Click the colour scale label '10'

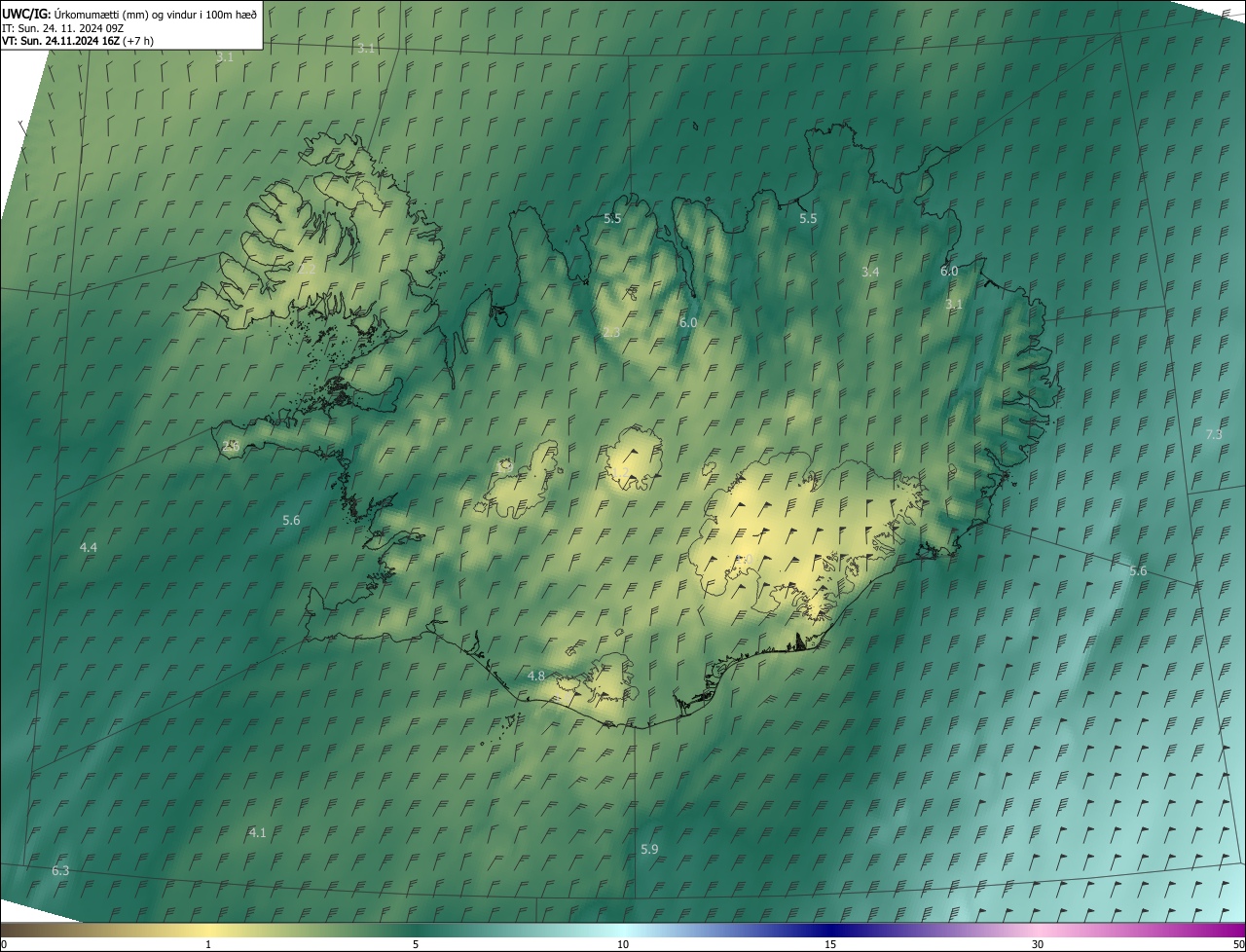tap(623, 944)
